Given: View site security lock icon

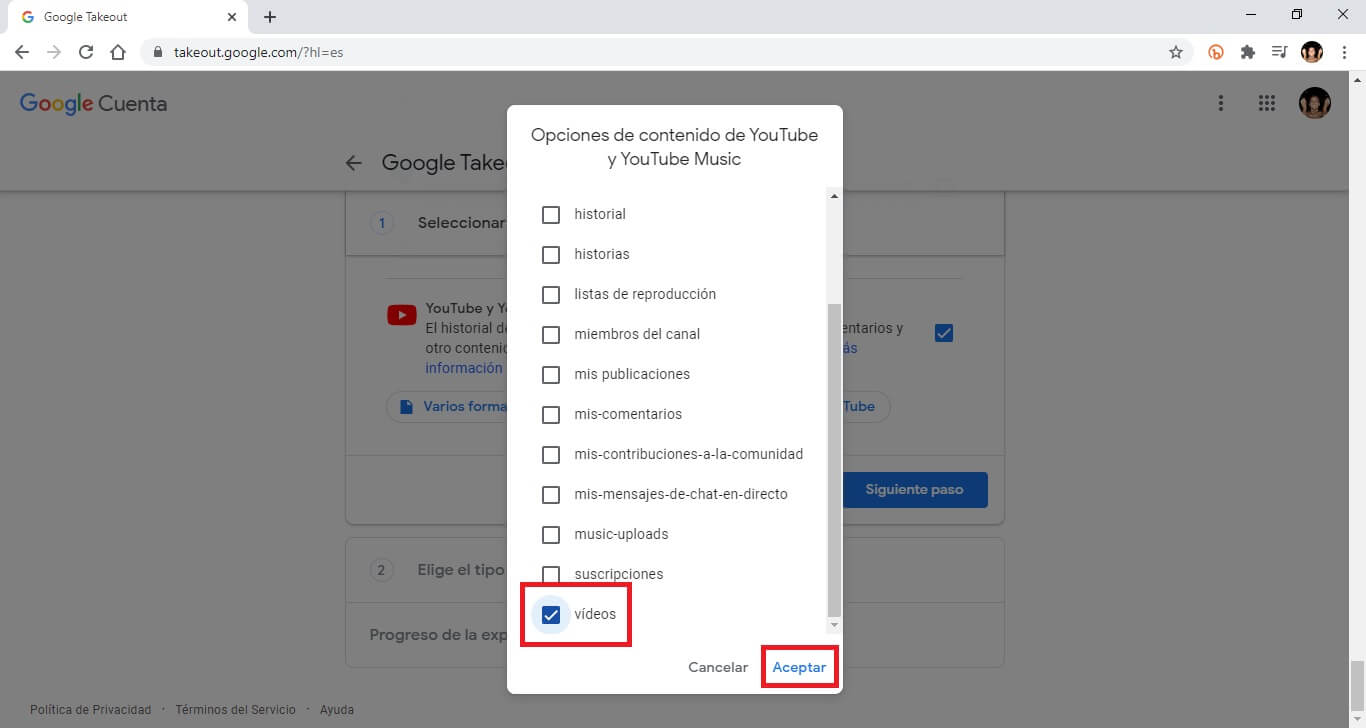Looking at the screenshot, I should pyautogui.click(x=158, y=52).
